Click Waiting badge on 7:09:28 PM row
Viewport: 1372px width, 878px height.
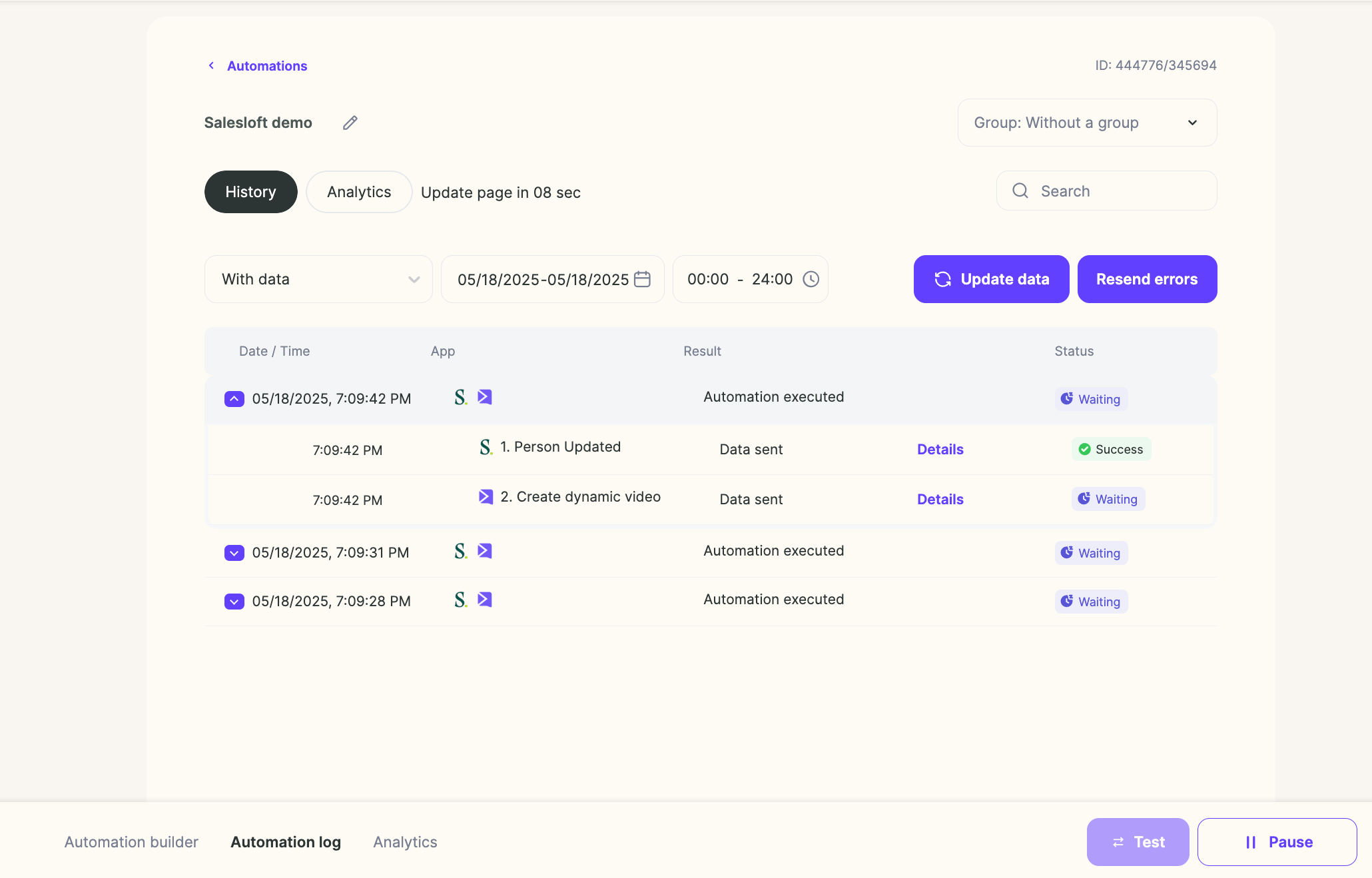(x=1091, y=602)
